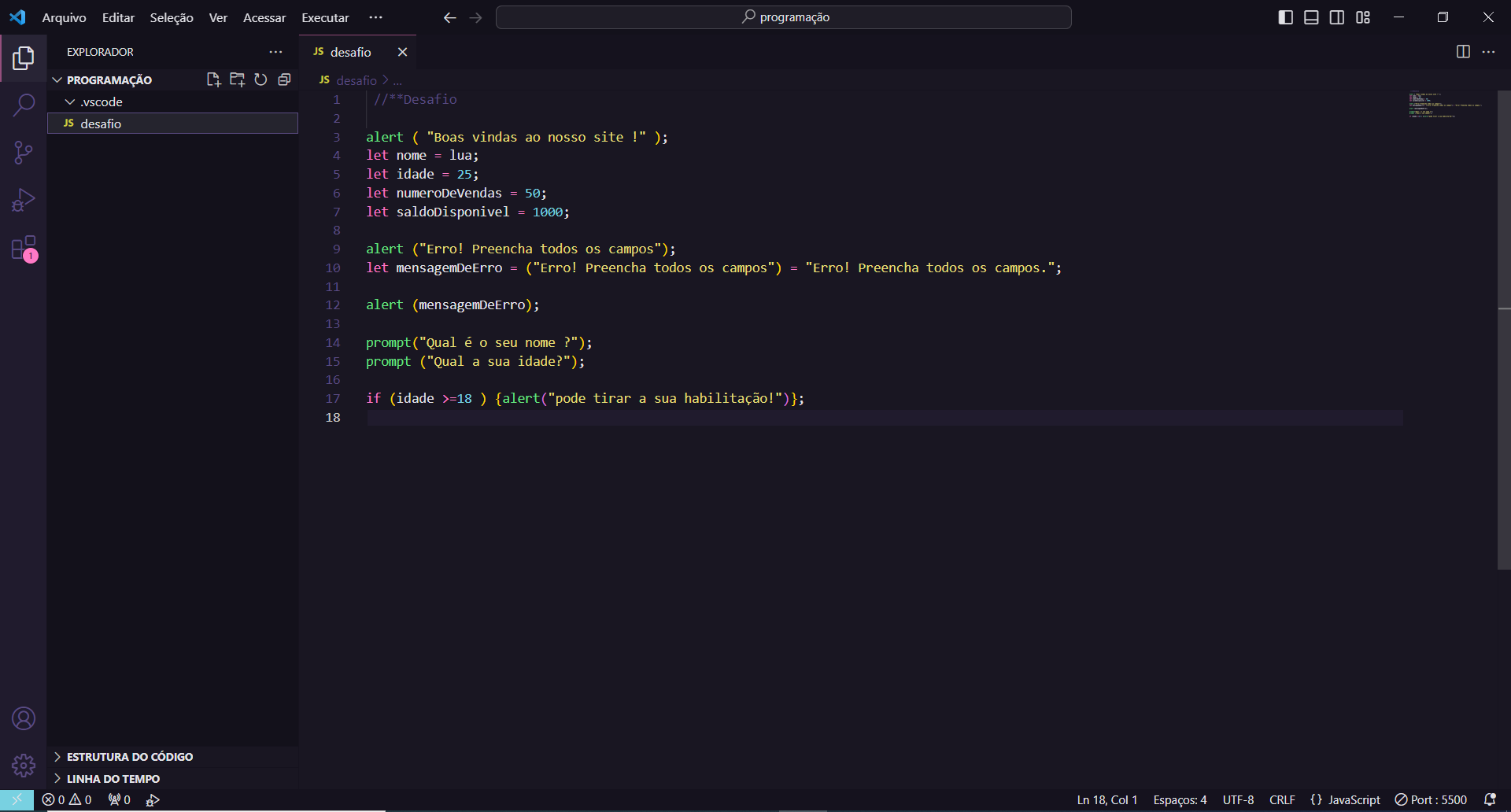This screenshot has width=1511, height=812.
Task: Open remote window indicator in status bar
Action: pos(17,799)
